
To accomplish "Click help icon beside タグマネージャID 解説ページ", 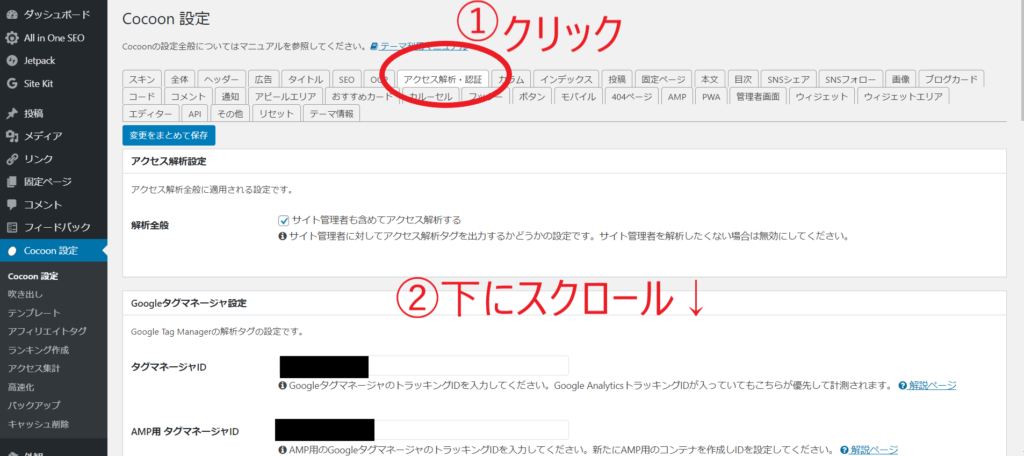I will (903, 385).
